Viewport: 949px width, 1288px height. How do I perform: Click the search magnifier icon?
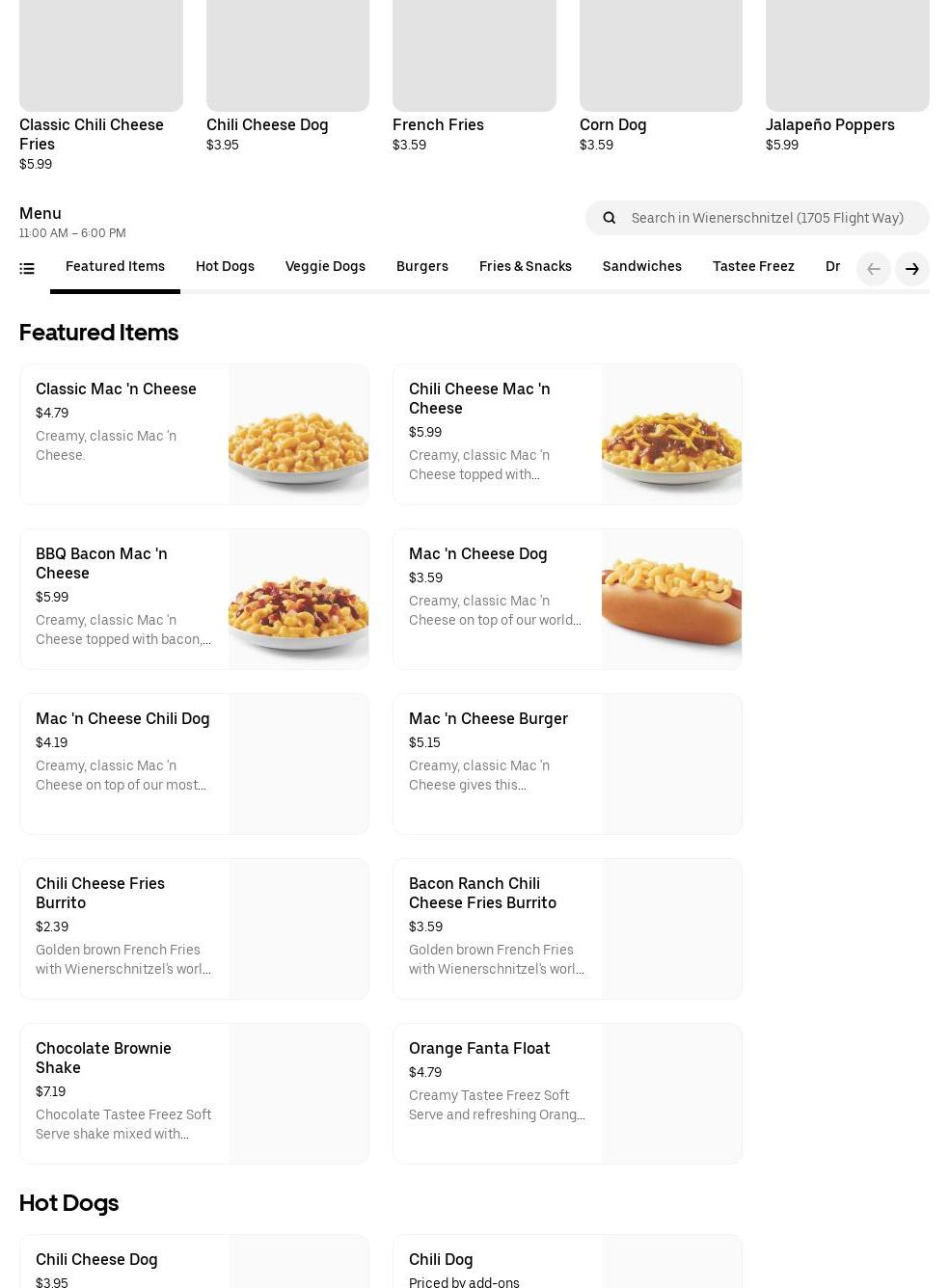[610, 218]
